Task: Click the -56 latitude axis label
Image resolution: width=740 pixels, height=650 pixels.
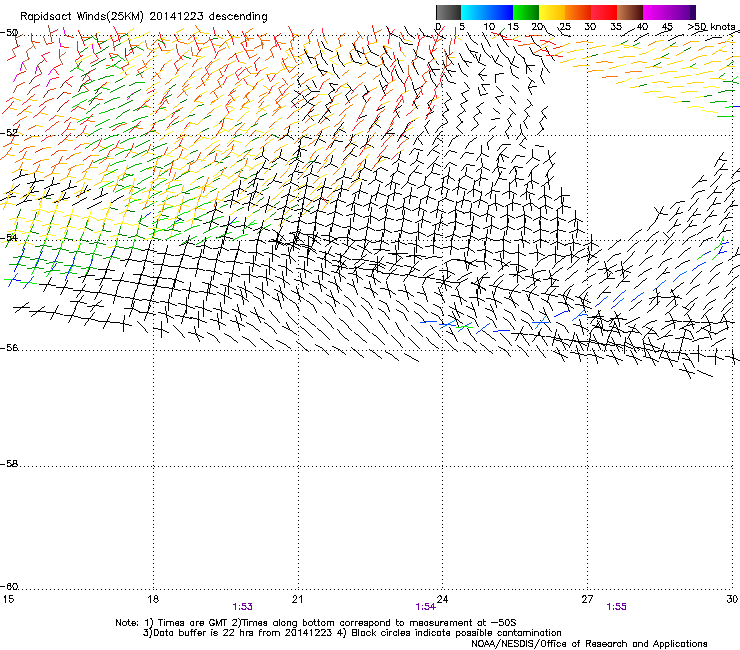Action: pos(9,347)
